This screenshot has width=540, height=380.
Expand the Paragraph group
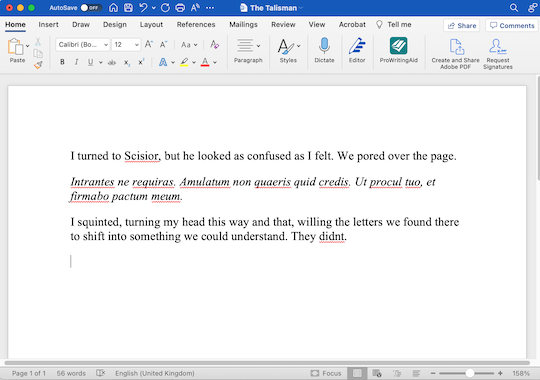[x=248, y=50]
